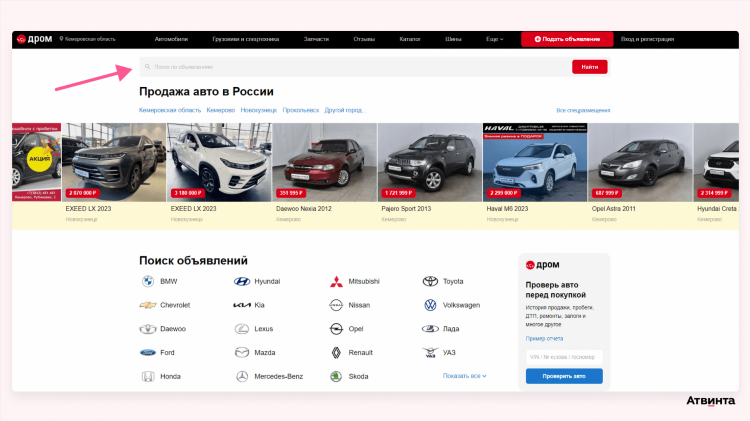Open the Daewoo Nexia 2012 photo
Image resolution: width=750 pixels, height=421 pixels.
pyautogui.click(x=324, y=162)
